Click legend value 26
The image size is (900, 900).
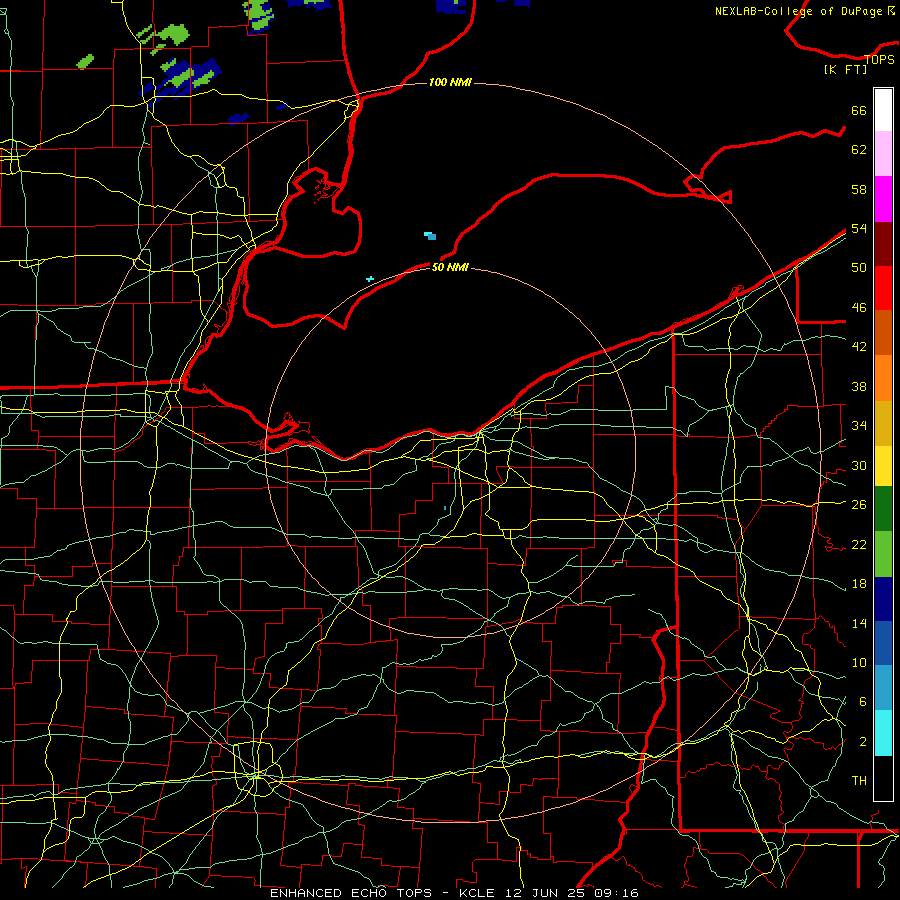(x=859, y=505)
